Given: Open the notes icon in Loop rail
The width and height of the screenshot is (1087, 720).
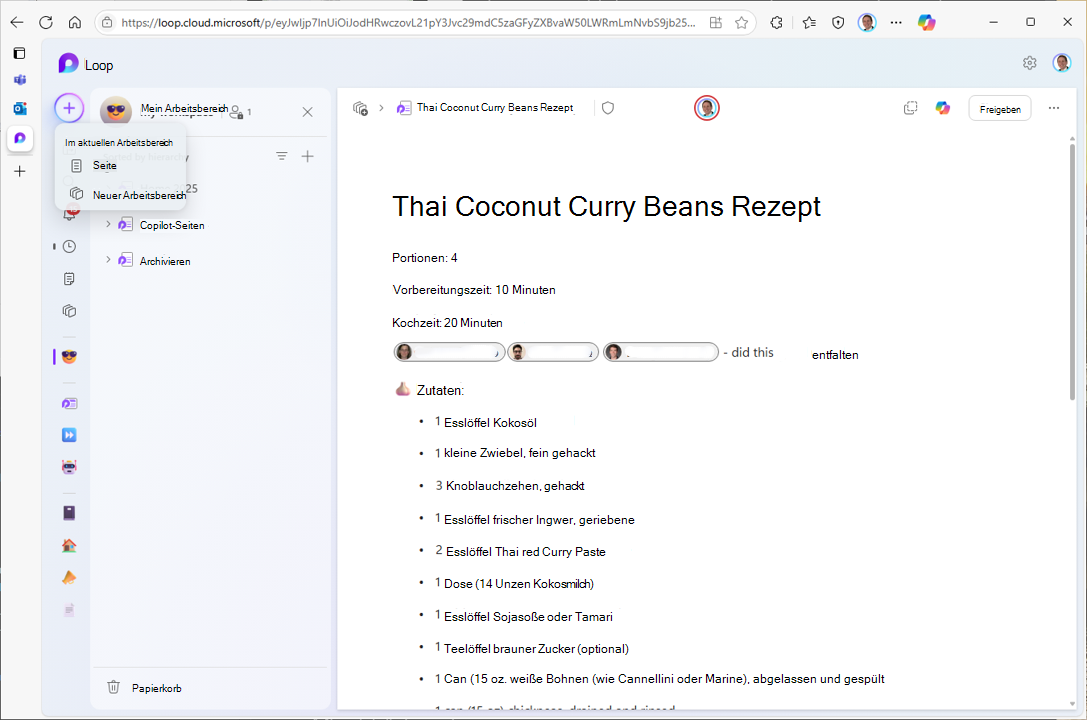Looking at the screenshot, I should pyautogui.click(x=69, y=279).
